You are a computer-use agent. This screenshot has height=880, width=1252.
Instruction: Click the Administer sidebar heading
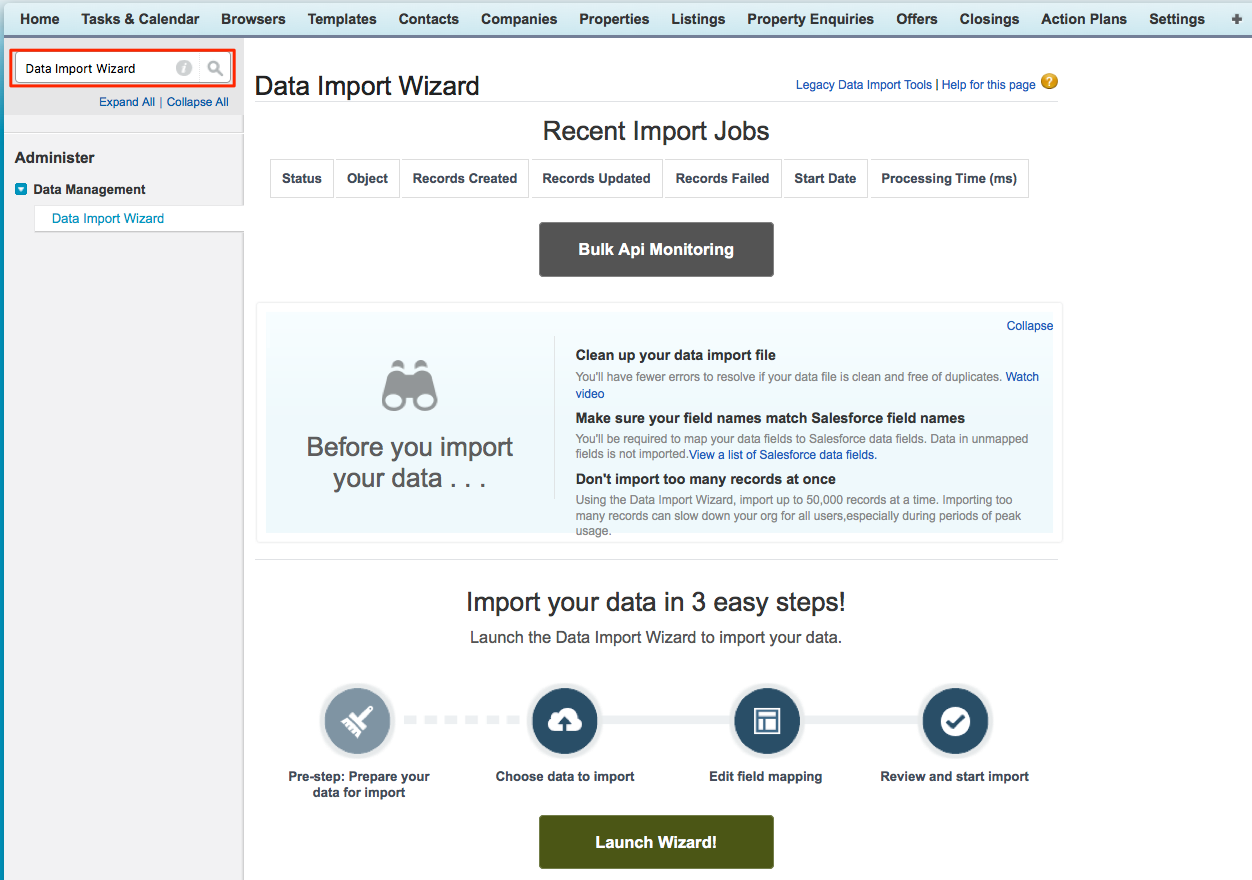click(x=55, y=158)
